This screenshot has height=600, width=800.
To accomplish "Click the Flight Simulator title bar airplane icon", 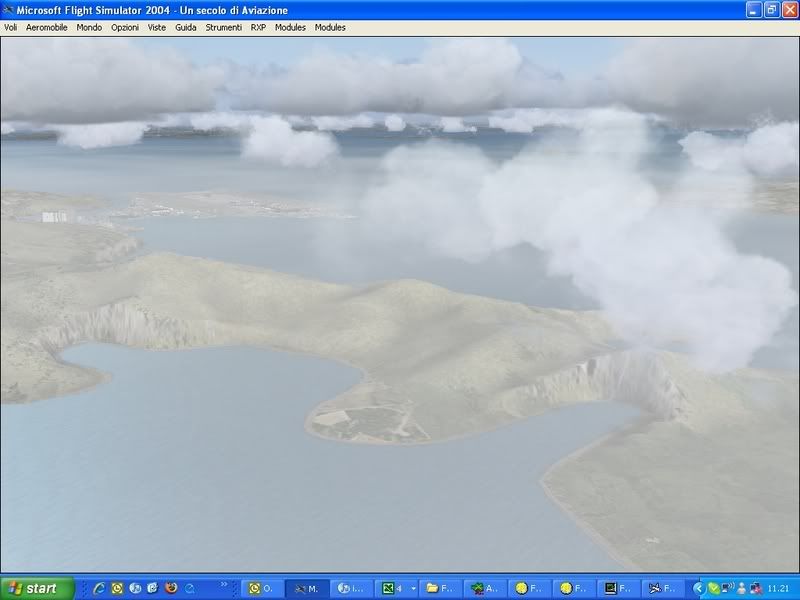I will (8, 10).
